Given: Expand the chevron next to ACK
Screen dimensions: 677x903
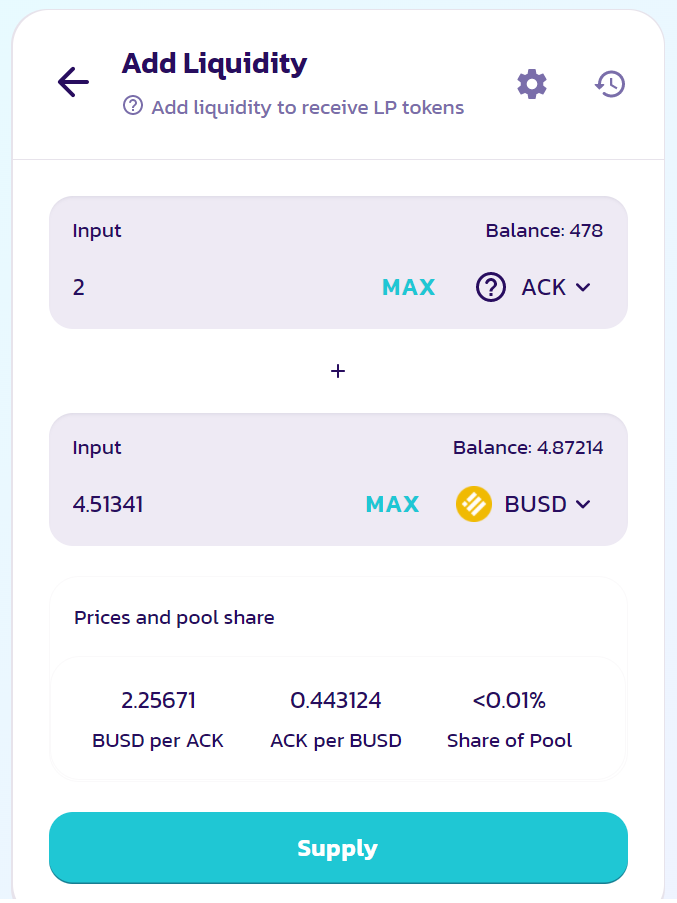Looking at the screenshot, I should (584, 288).
